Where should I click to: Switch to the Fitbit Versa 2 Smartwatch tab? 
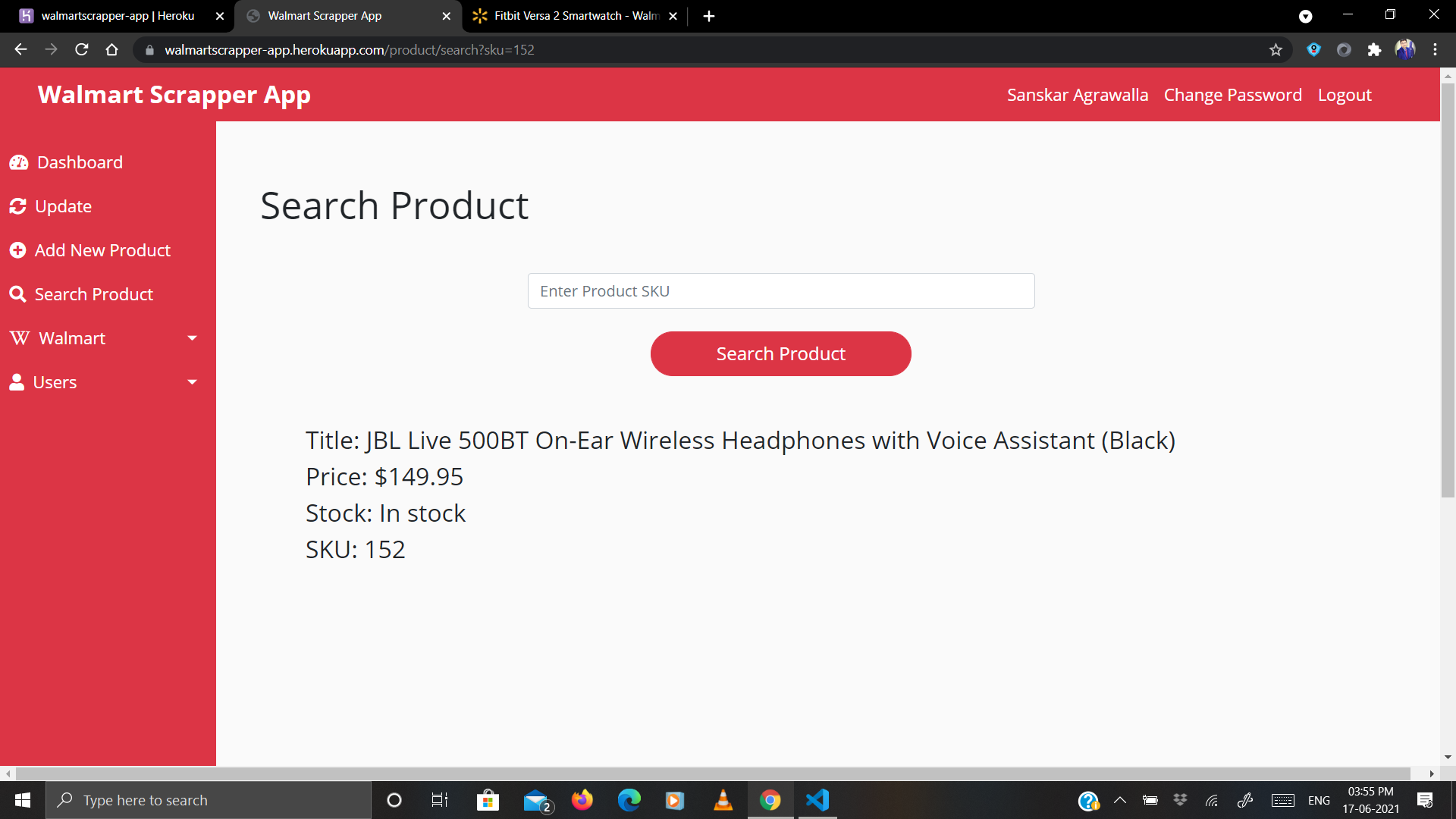pos(567,15)
